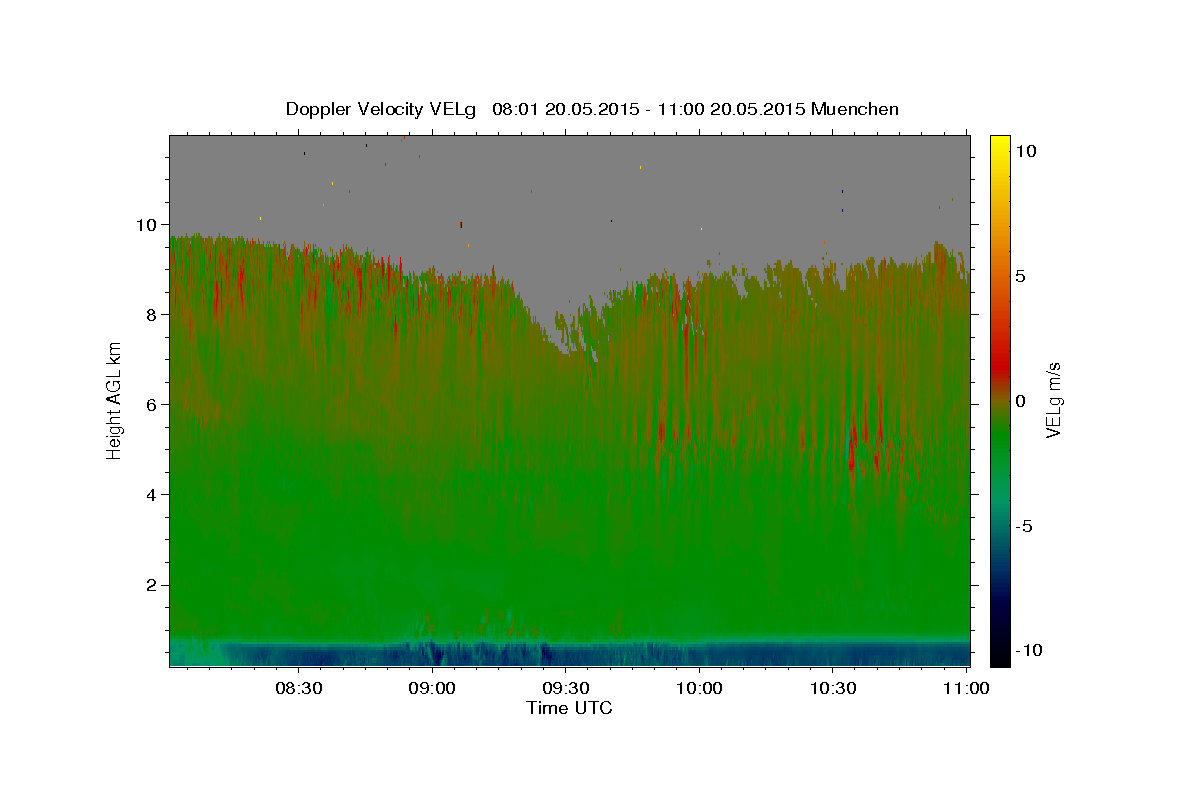This screenshot has height=800, width=1200.
Task: Click the height axis value 2
Action: pyautogui.click(x=154, y=585)
